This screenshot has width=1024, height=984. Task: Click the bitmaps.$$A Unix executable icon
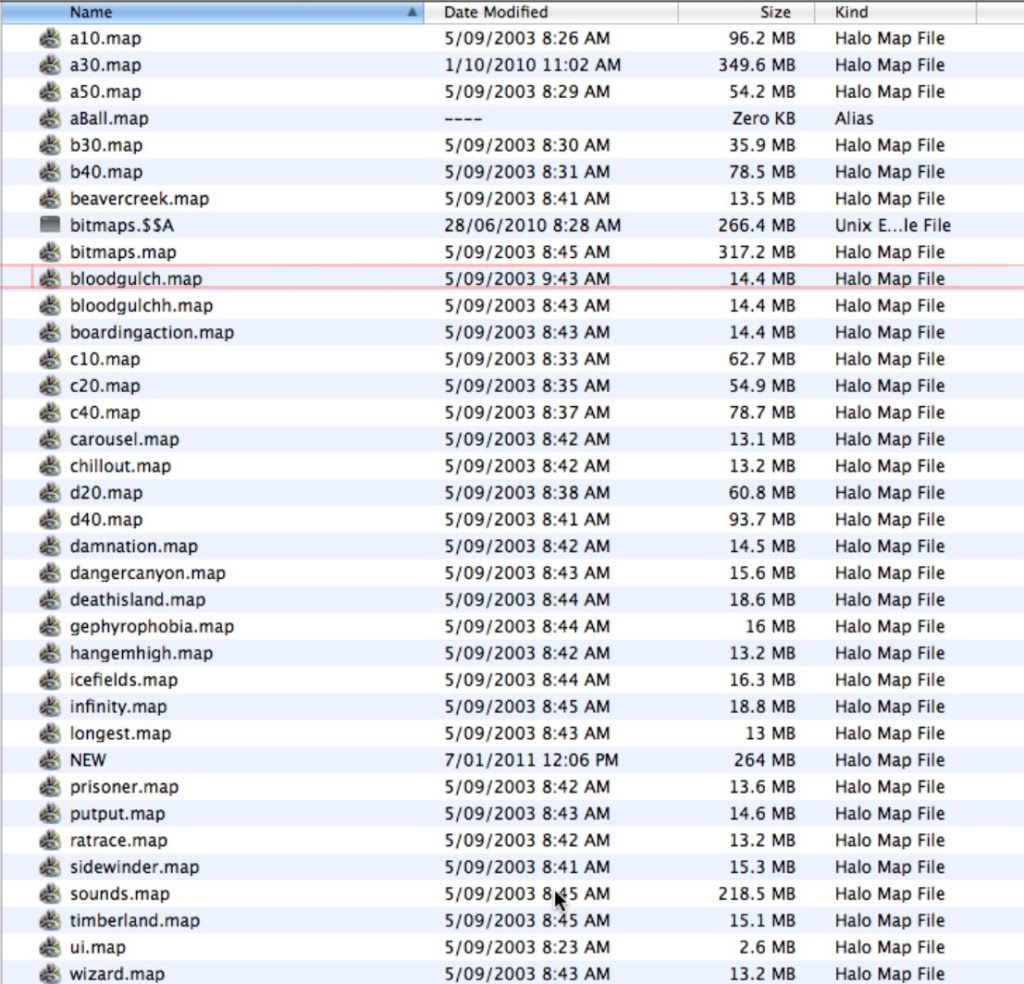(50, 225)
